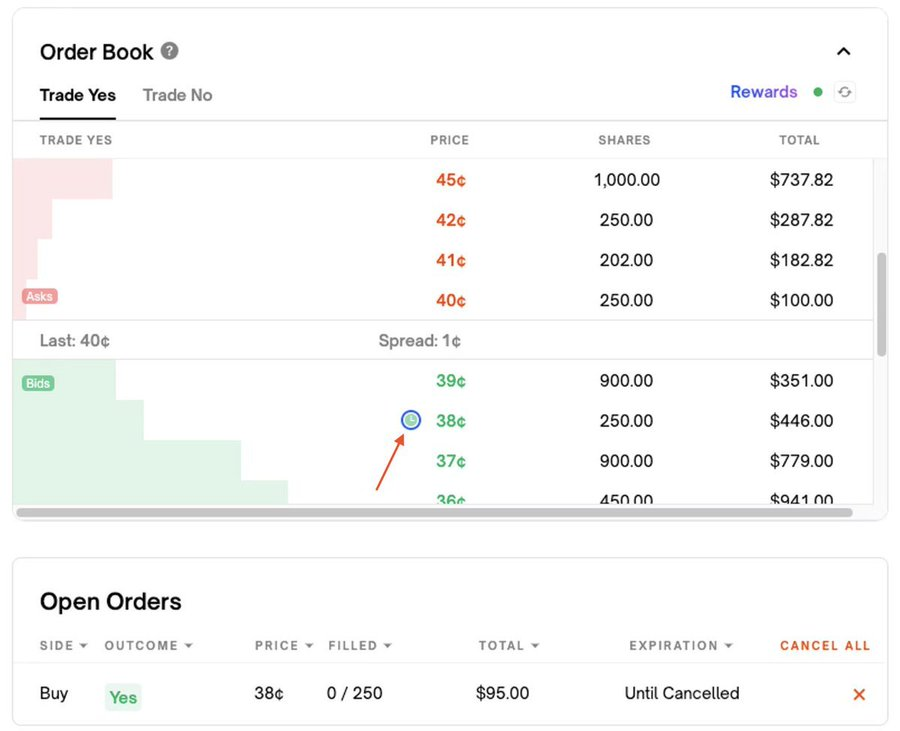Select the 40¢ ask price row
The image size is (900, 731).
pyautogui.click(x=450, y=300)
